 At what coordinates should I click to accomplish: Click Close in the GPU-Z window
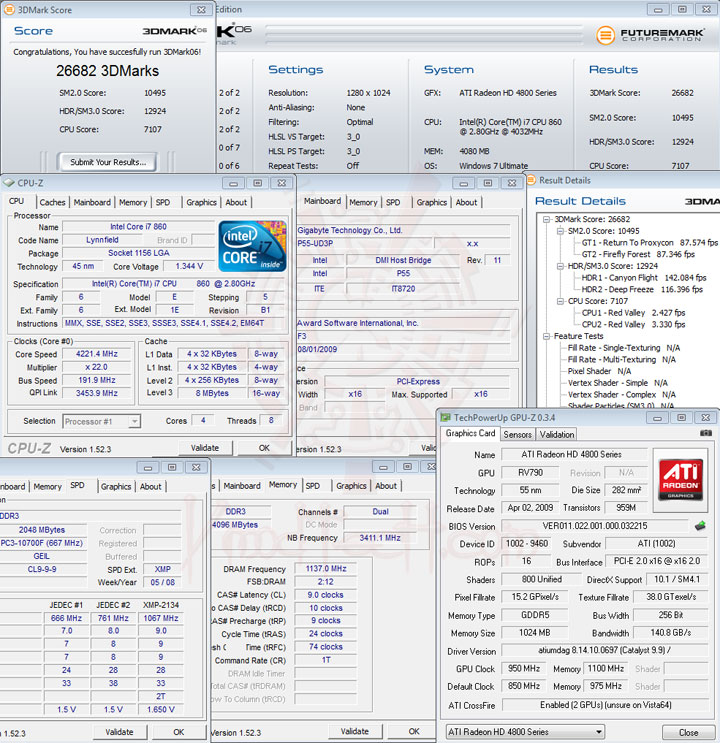pyautogui.click(x=688, y=733)
